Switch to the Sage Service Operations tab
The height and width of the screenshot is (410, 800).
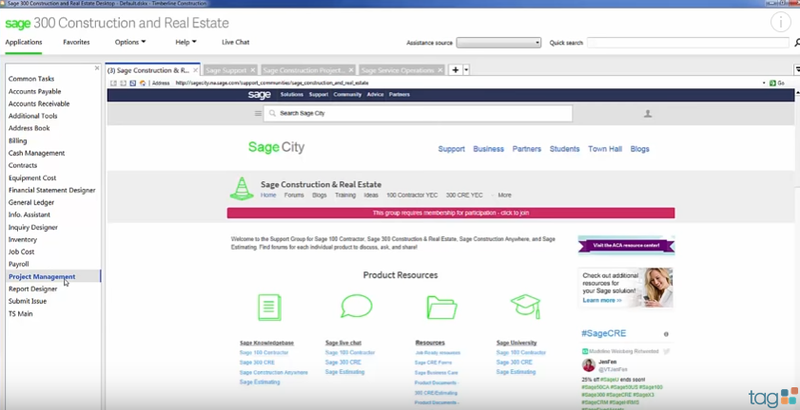[x=397, y=70]
